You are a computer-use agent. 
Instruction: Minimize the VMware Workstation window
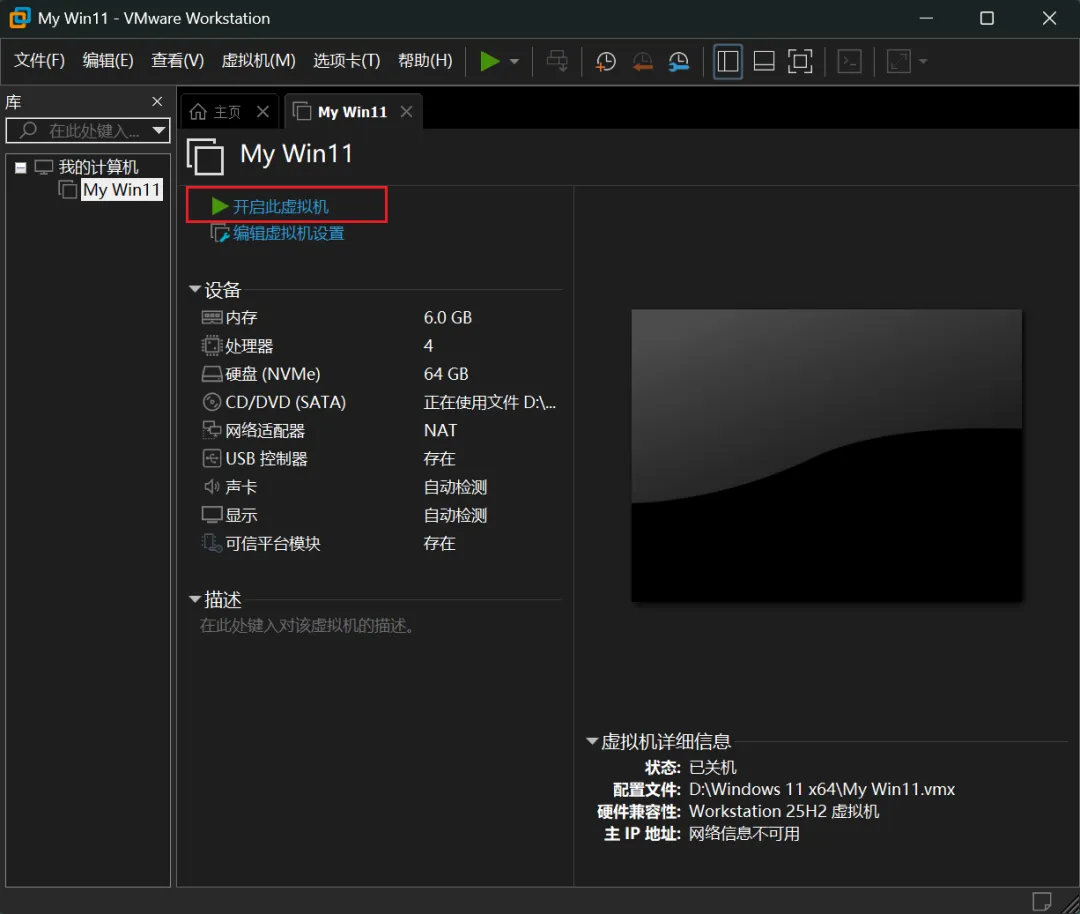click(926, 18)
